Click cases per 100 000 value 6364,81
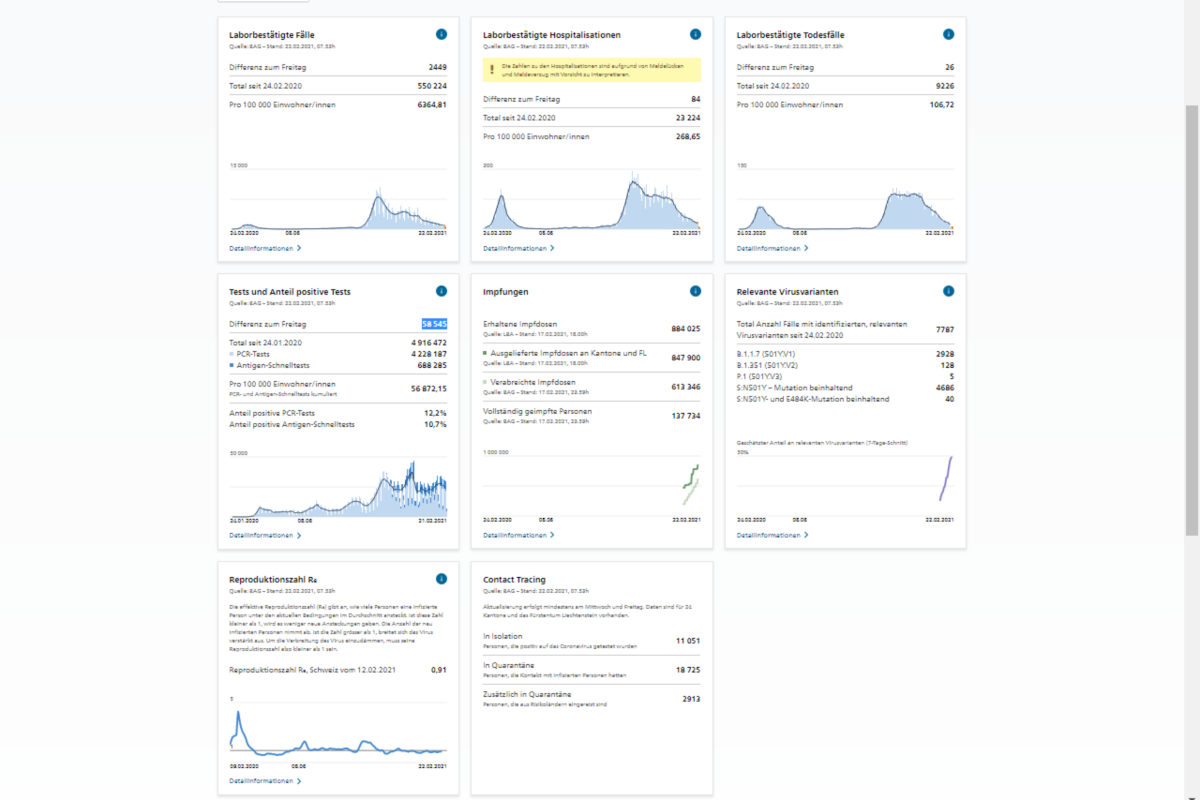 (432, 105)
